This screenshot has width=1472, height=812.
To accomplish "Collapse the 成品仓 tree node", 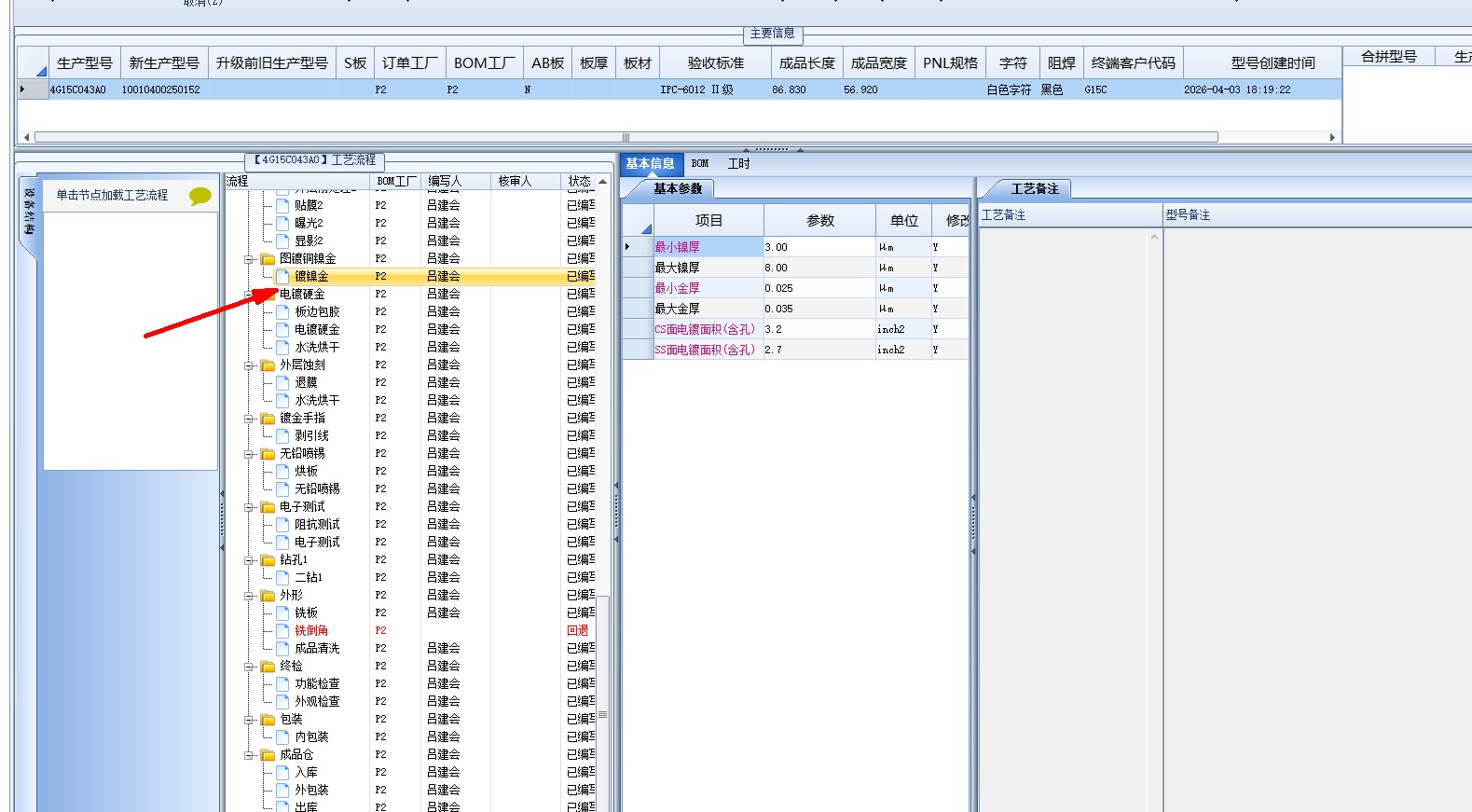I will tap(250, 755).
